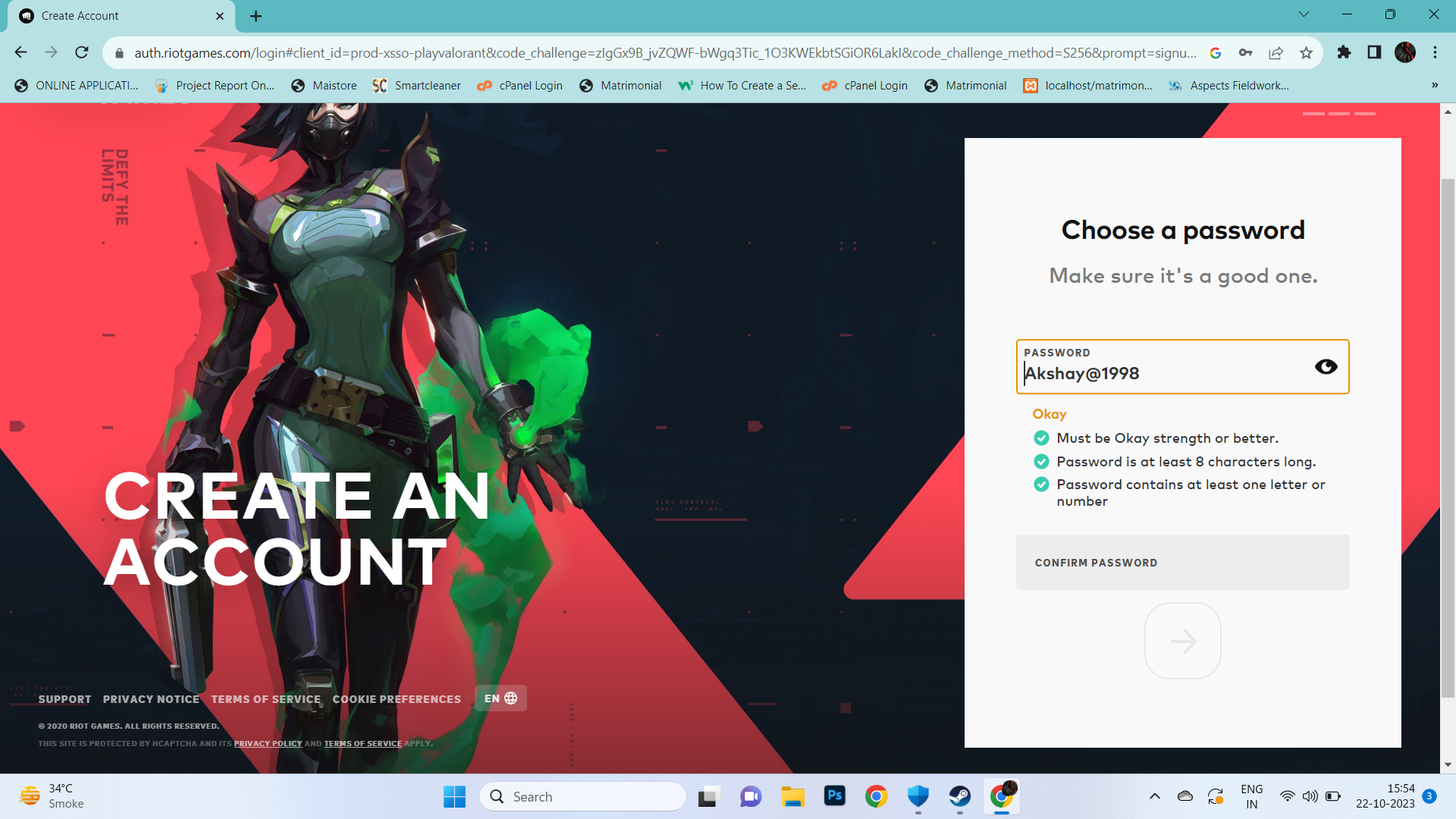Open Project Report On... bookmark
The image size is (1456, 819).
(x=215, y=86)
